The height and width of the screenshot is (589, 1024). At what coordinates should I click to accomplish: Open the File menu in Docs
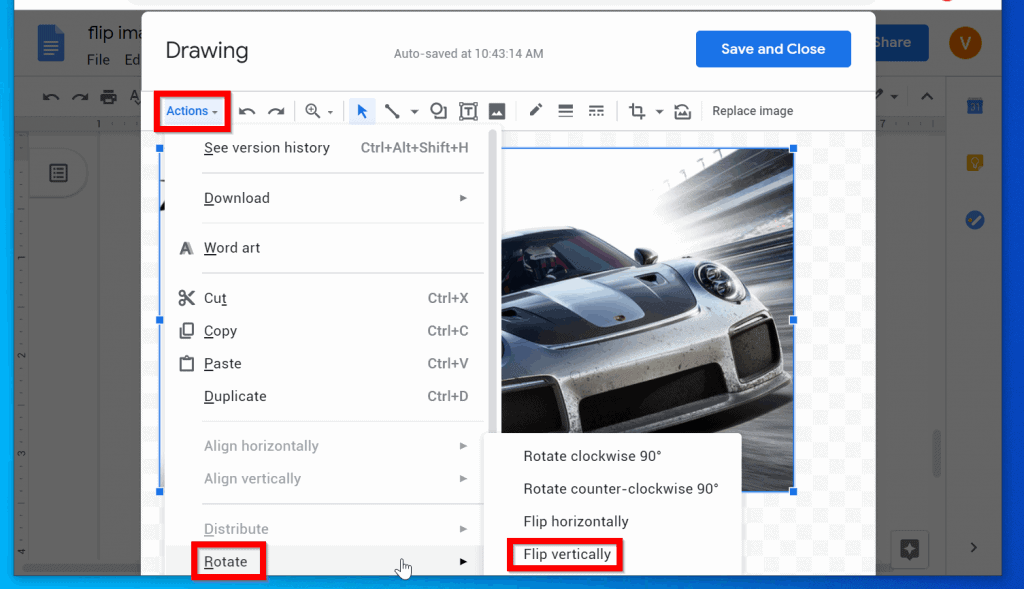(x=98, y=59)
